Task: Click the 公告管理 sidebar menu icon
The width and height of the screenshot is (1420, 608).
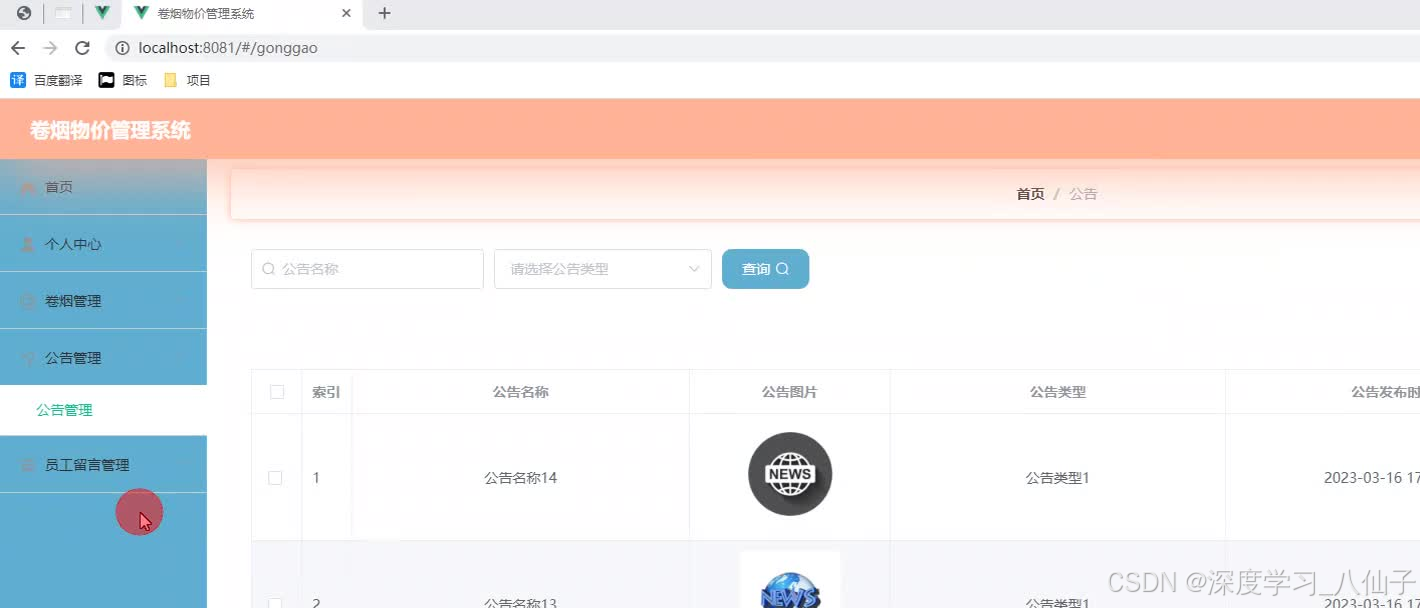Action: coord(26,357)
